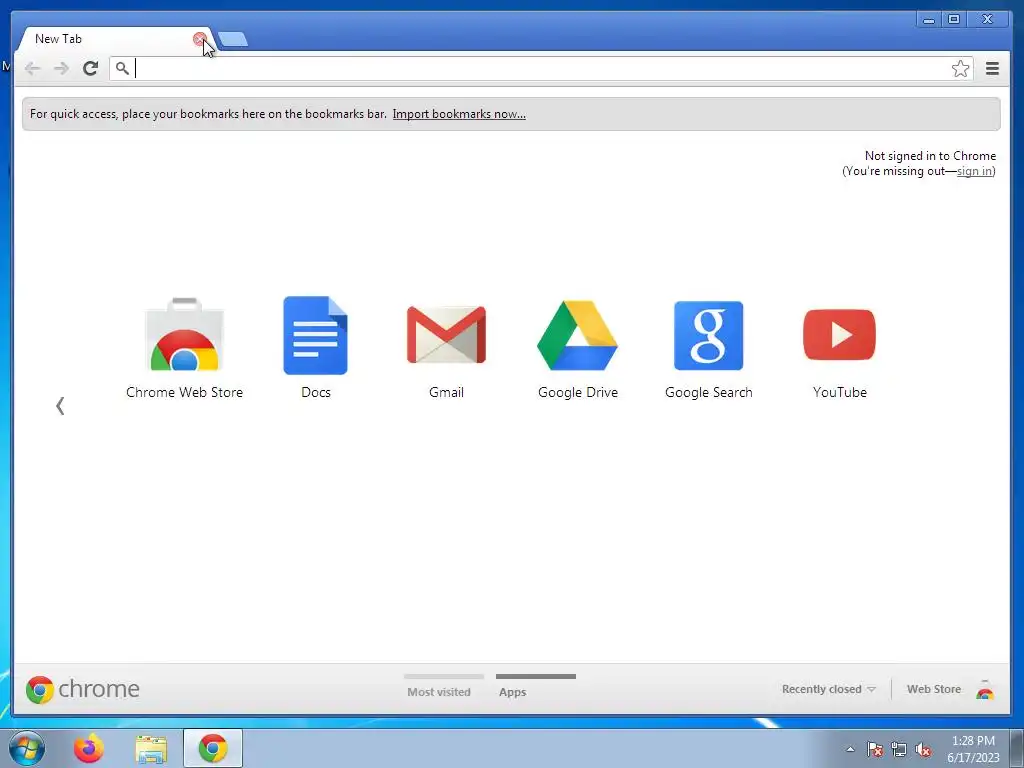
Task: Click the Web Store icon in the footer
Action: (x=985, y=690)
